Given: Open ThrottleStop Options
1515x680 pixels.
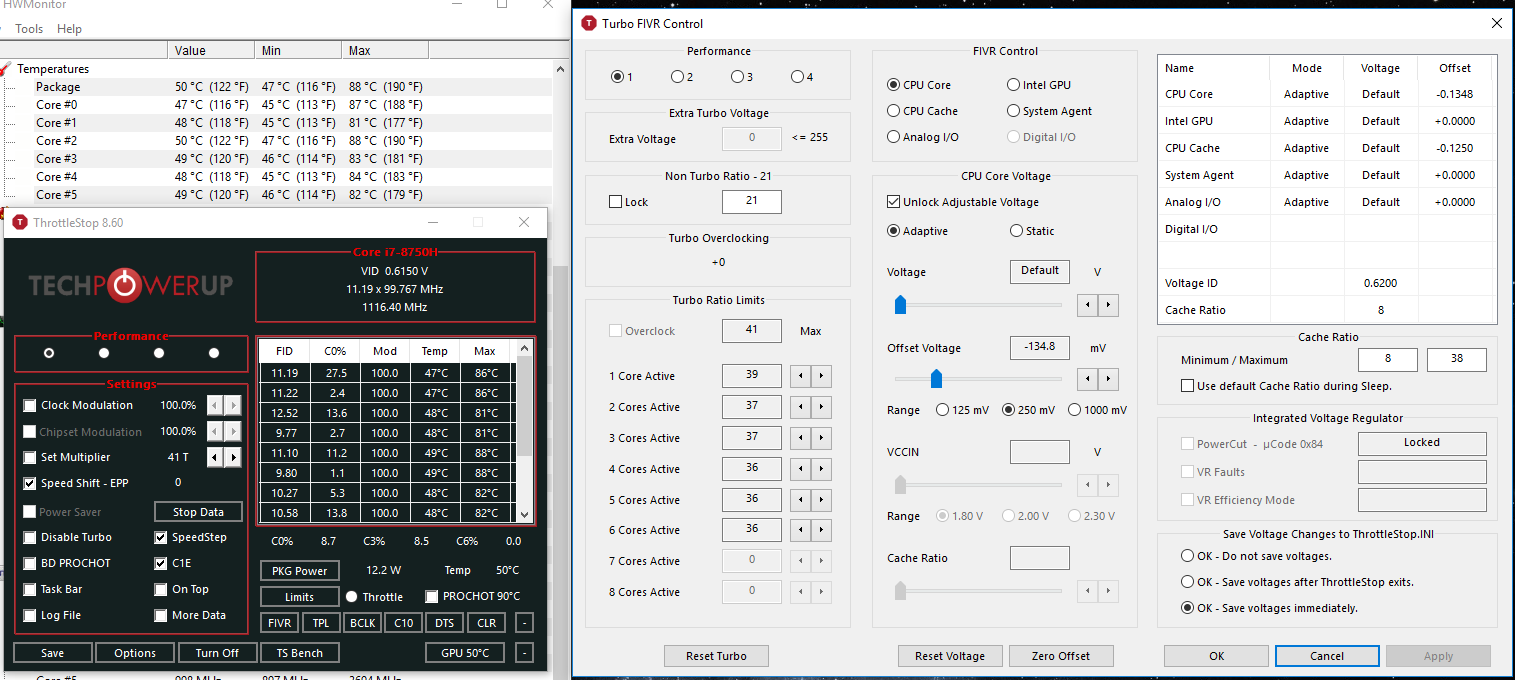Looking at the screenshot, I should pos(135,653).
